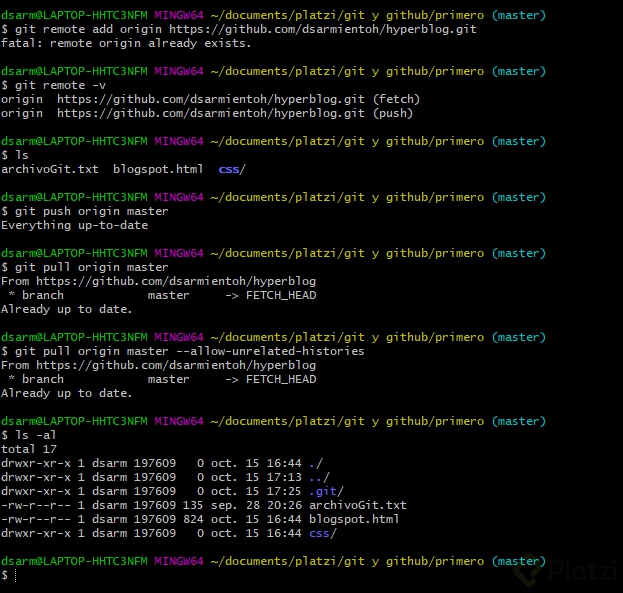Click the '17:13' time in the ../ row
The image size is (623, 593).
[x=284, y=477]
